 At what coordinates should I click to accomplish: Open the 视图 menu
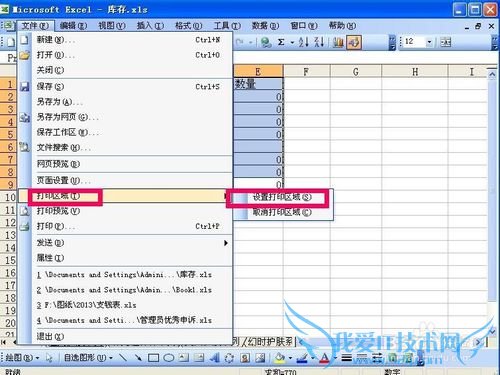[112, 26]
